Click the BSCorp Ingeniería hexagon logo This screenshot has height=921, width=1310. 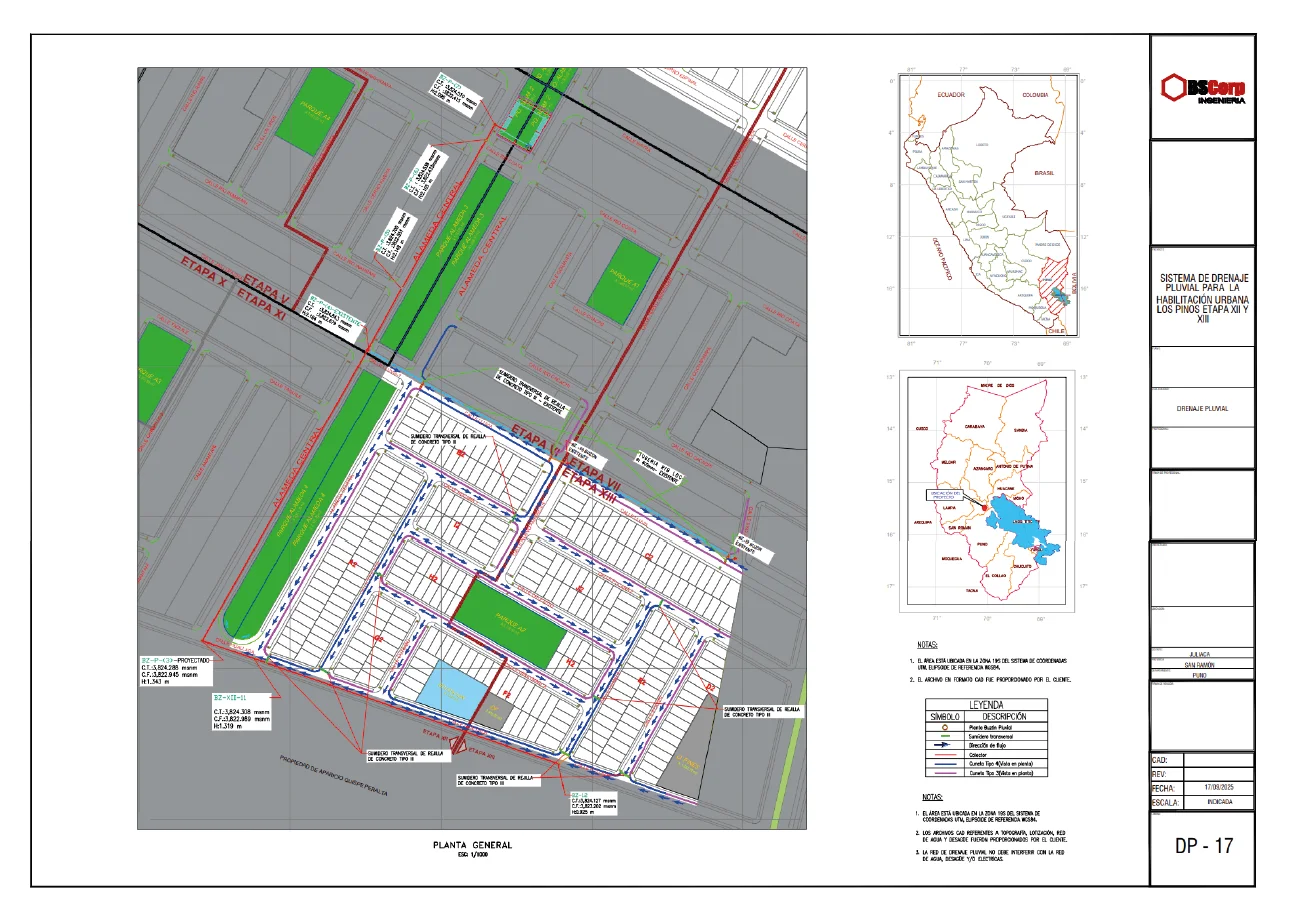click(1175, 86)
